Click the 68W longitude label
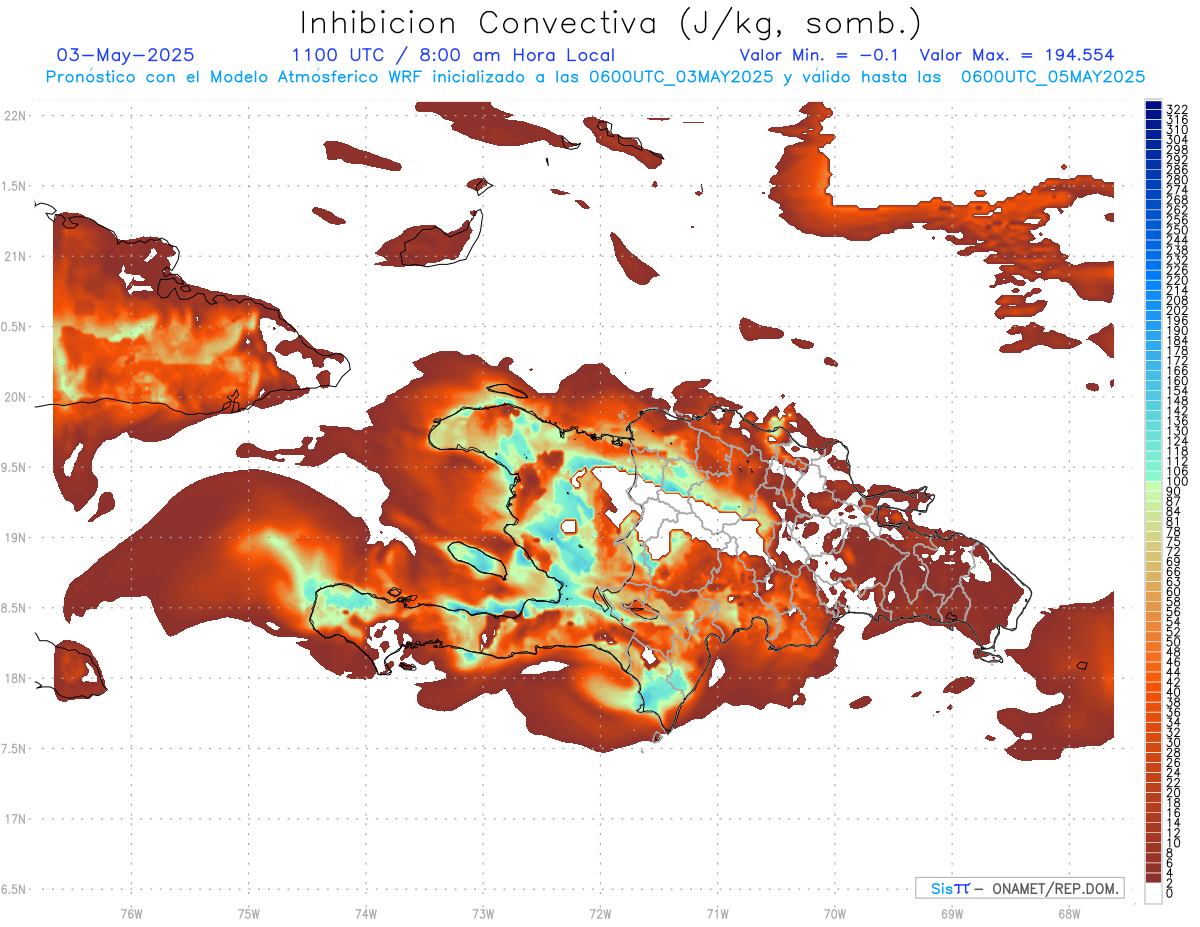This screenshot has height=927, width=1200. [x=1068, y=913]
